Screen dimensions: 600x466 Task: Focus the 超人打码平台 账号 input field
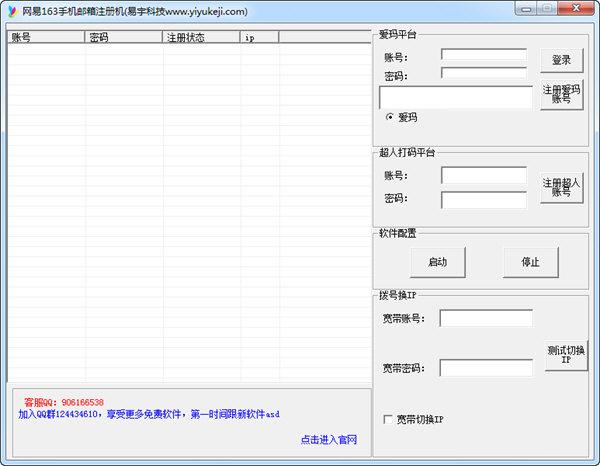click(x=484, y=176)
